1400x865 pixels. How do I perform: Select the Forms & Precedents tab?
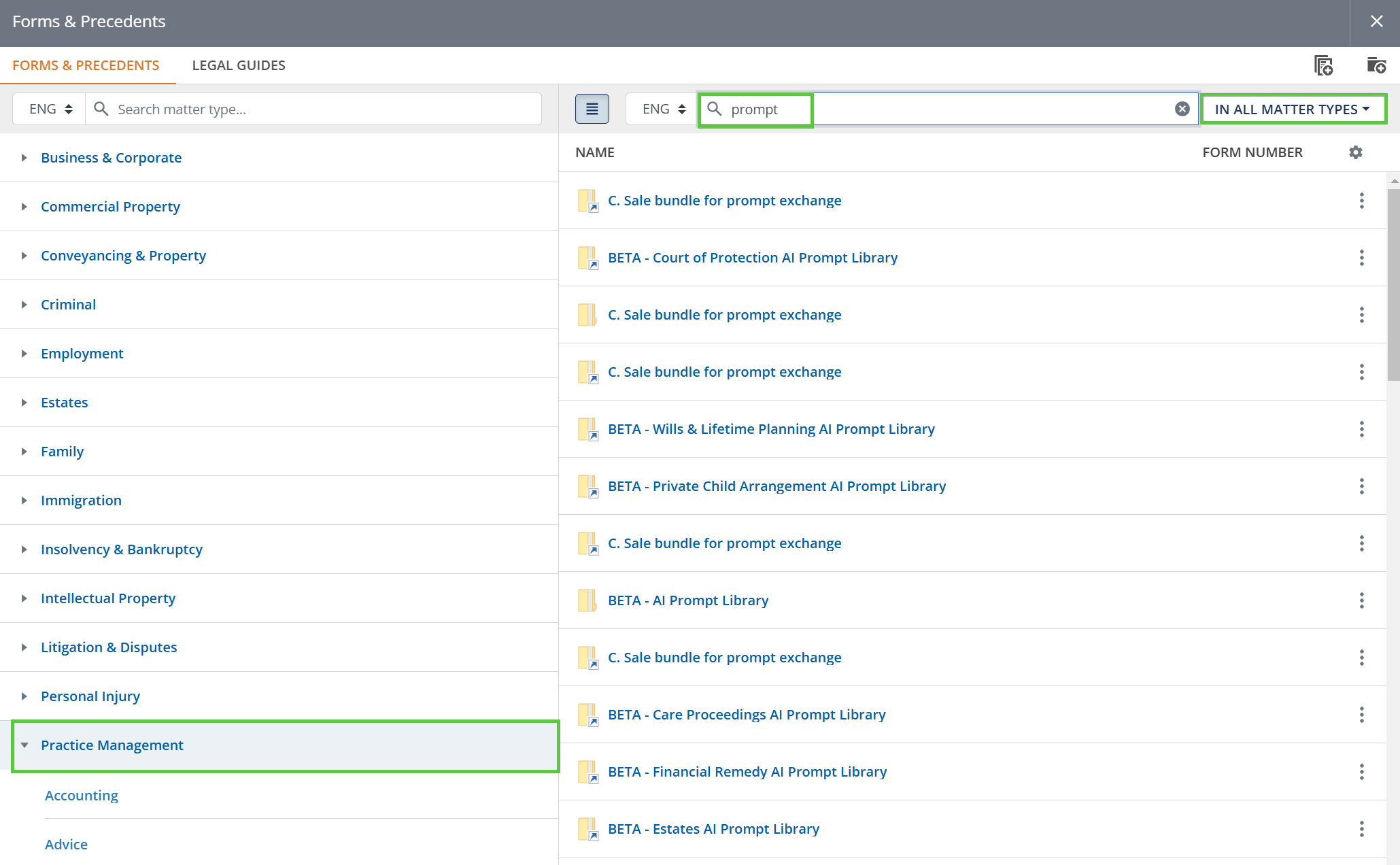click(86, 65)
